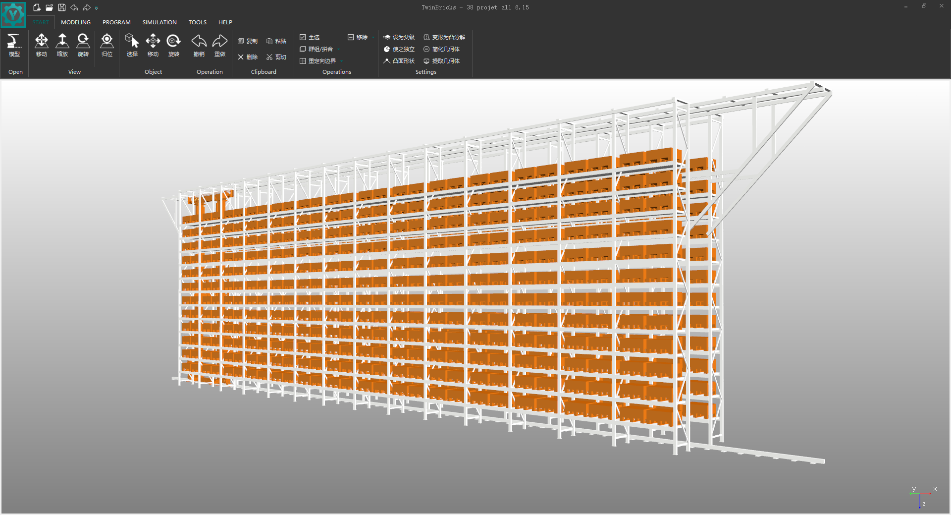Switch to the START ribbon tab
951x515 pixels.
(x=41, y=22)
